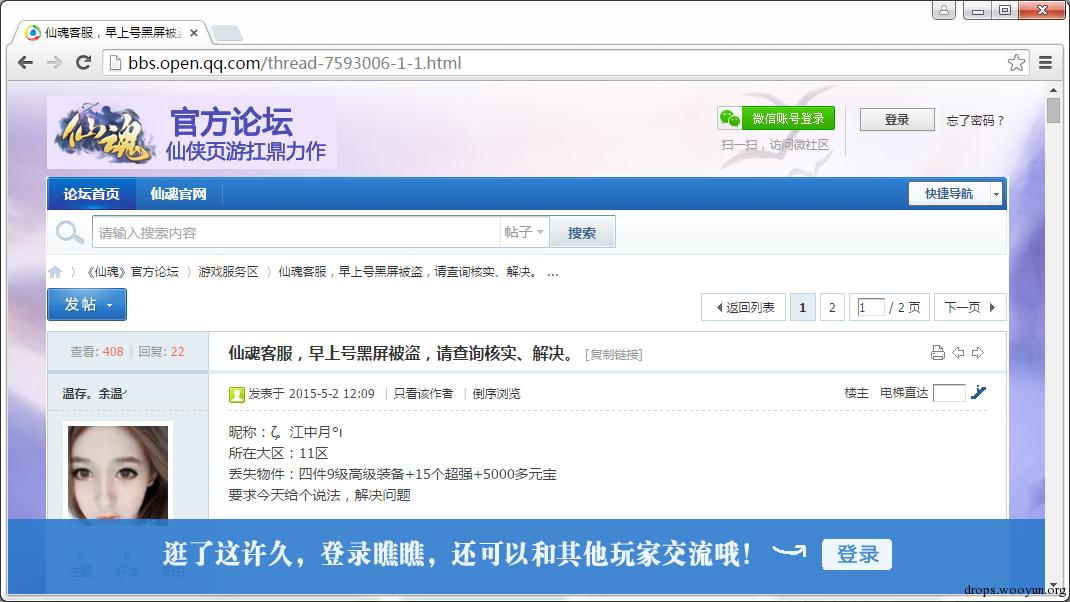Click the 回复: 22 reply count
The height and width of the screenshot is (602, 1070).
[161, 352]
